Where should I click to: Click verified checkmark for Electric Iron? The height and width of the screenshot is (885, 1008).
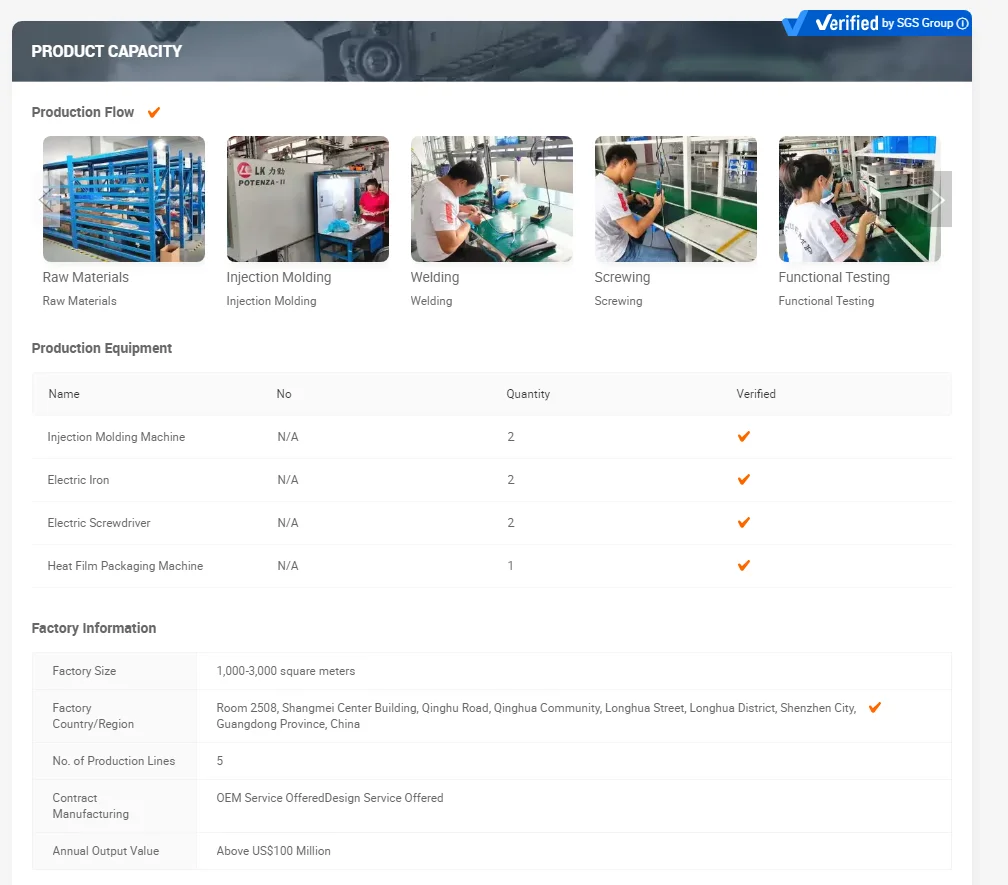744,480
